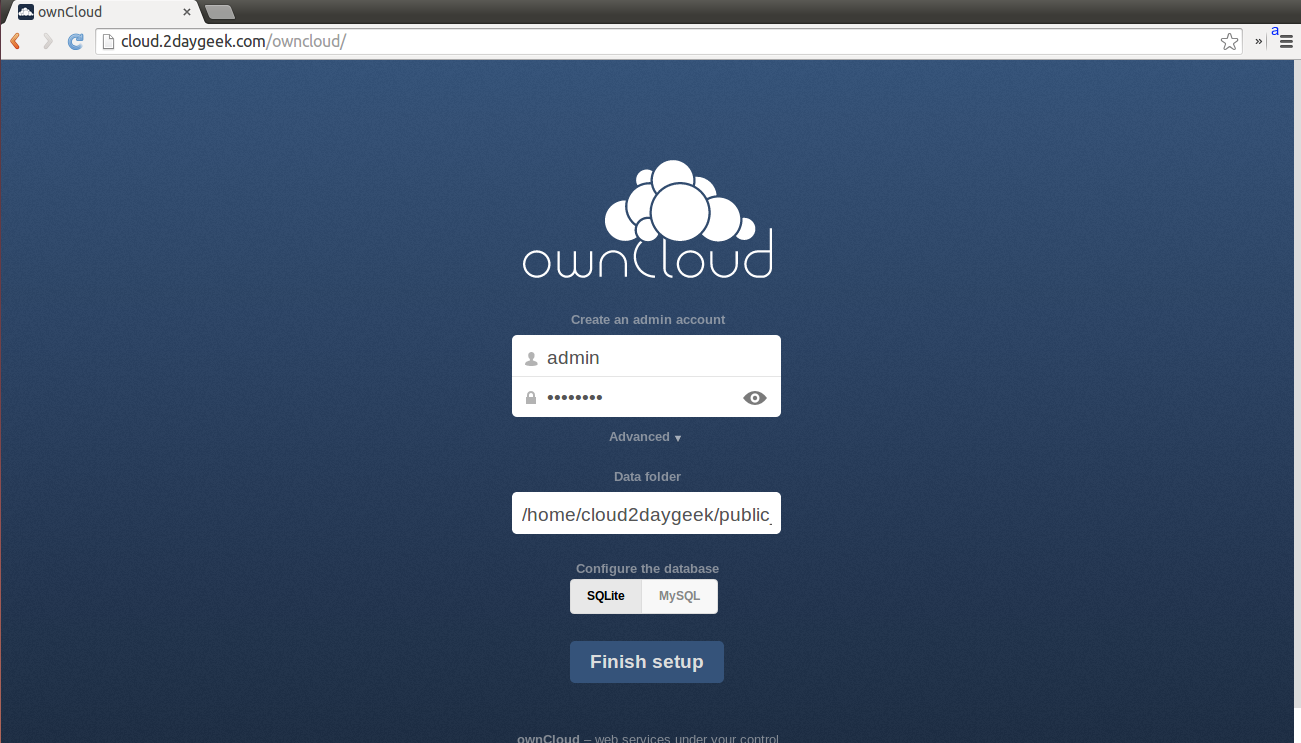
Task: Focus the admin username field
Action: [x=646, y=356]
